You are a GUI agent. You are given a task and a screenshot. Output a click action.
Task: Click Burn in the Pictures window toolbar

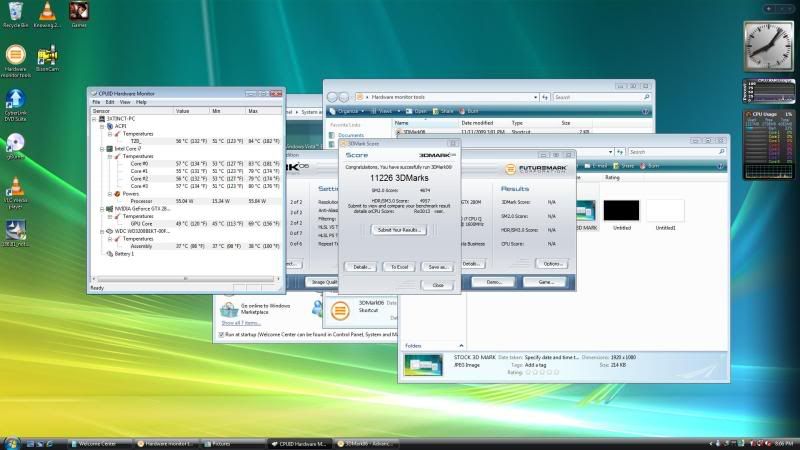(649, 166)
